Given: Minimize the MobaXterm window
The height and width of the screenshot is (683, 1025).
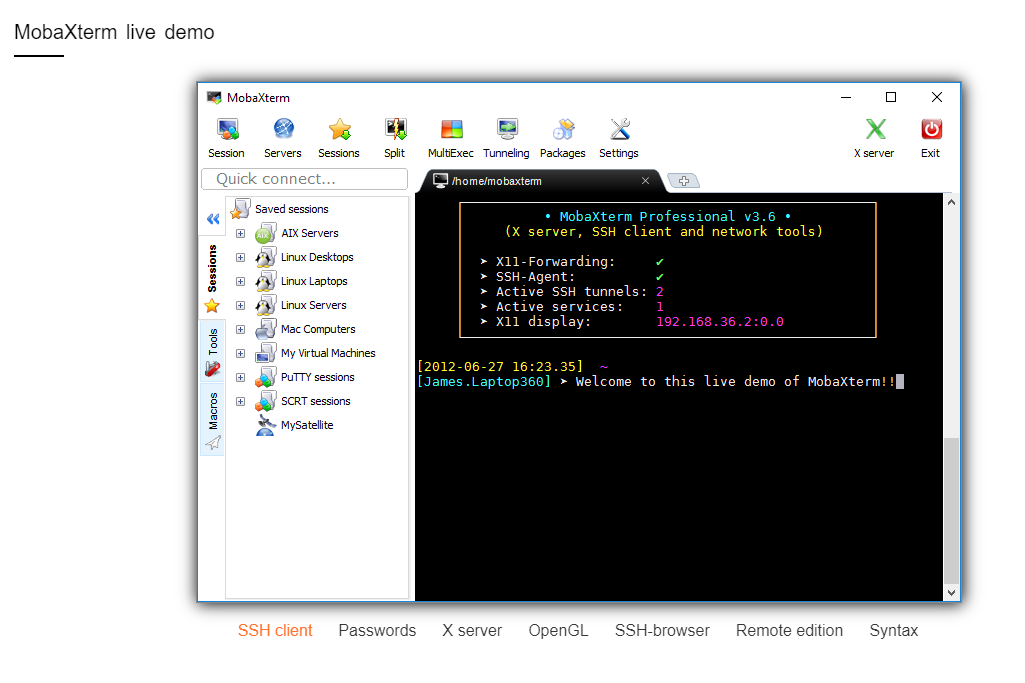Looking at the screenshot, I should coord(846,97).
